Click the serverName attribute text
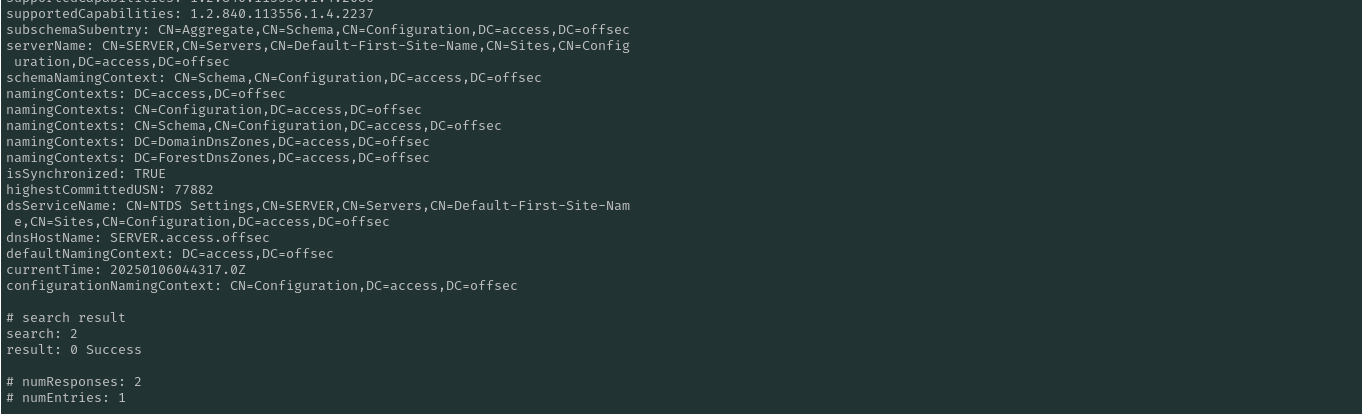Image resolution: width=1362 pixels, height=414 pixels. [317, 46]
